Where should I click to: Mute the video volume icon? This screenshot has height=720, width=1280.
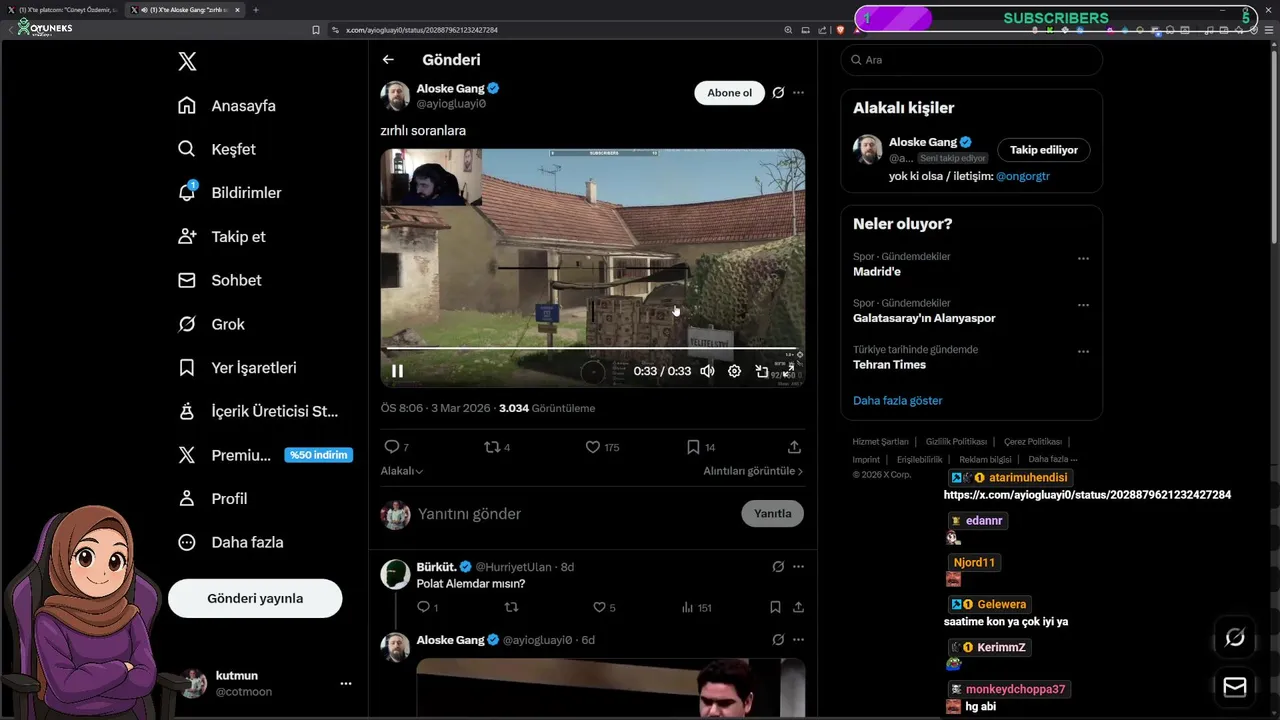(x=707, y=371)
